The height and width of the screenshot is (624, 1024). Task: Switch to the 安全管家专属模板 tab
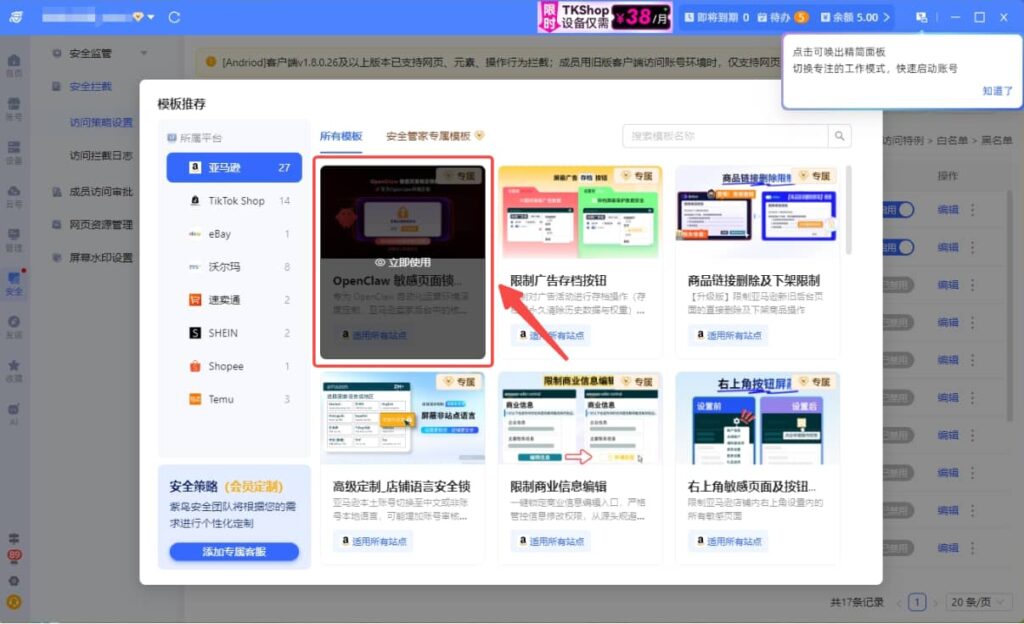(x=434, y=136)
